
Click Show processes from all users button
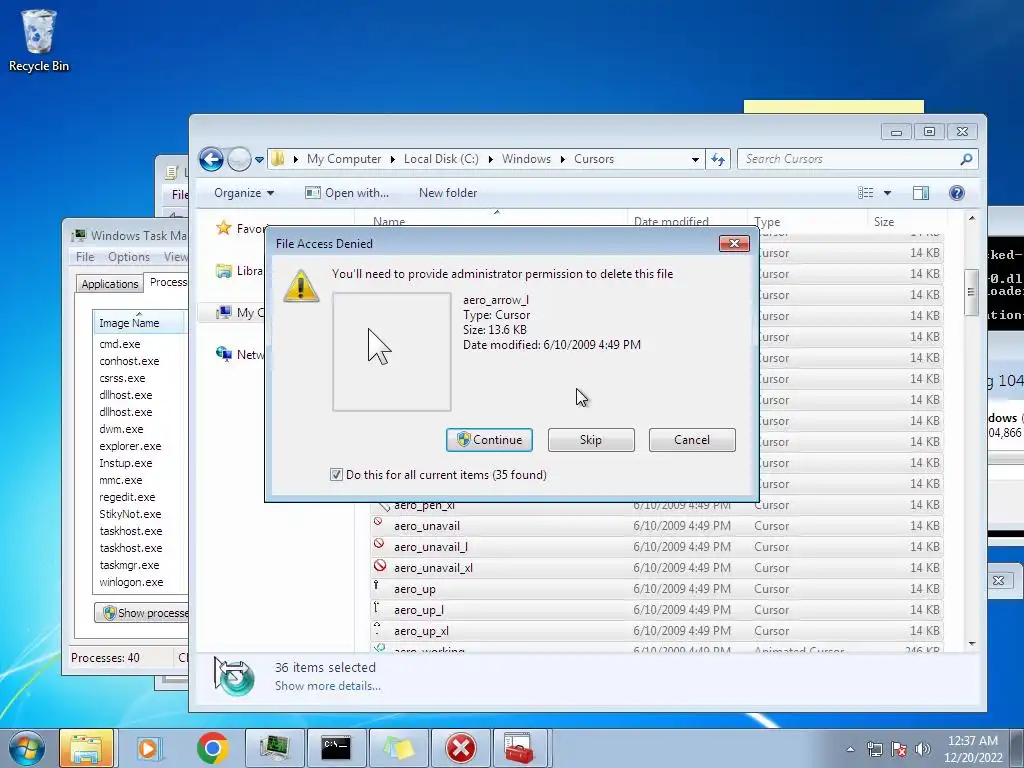coord(142,613)
